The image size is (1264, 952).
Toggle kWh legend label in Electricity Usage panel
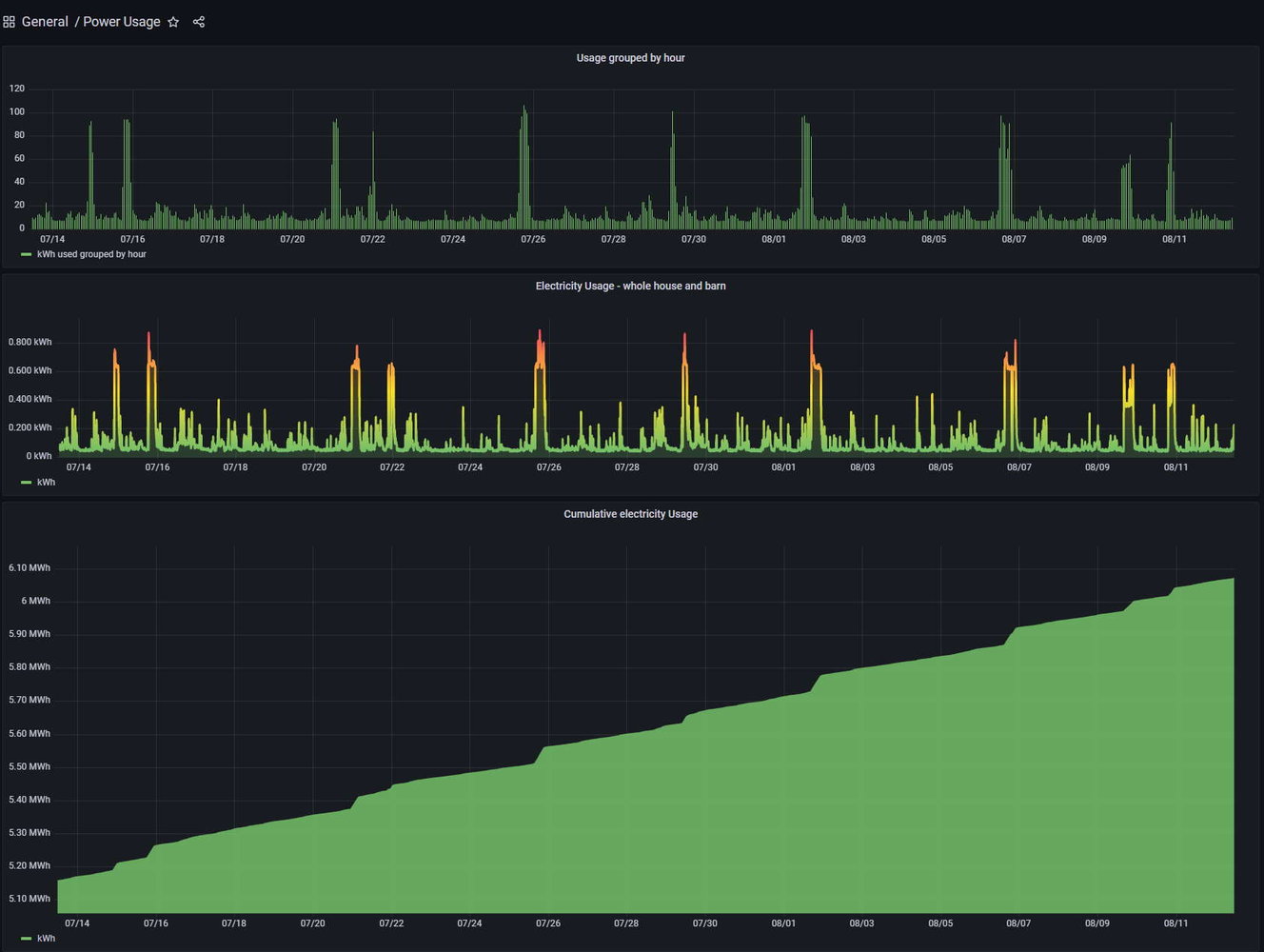(46, 483)
